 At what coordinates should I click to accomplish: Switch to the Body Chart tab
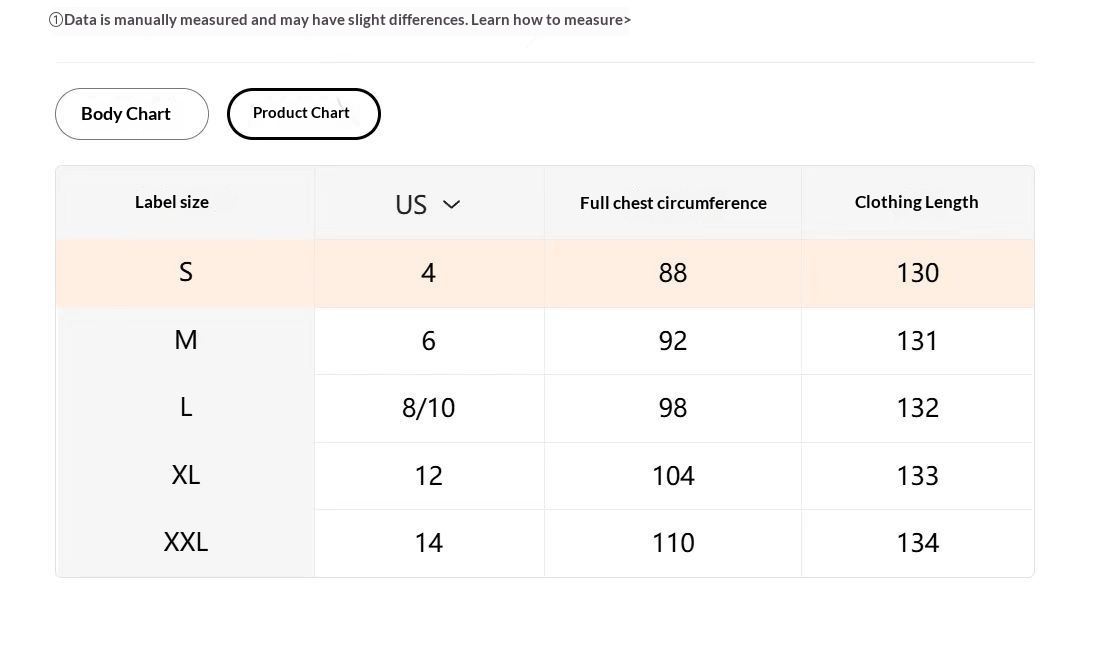pyautogui.click(x=132, y=114)
